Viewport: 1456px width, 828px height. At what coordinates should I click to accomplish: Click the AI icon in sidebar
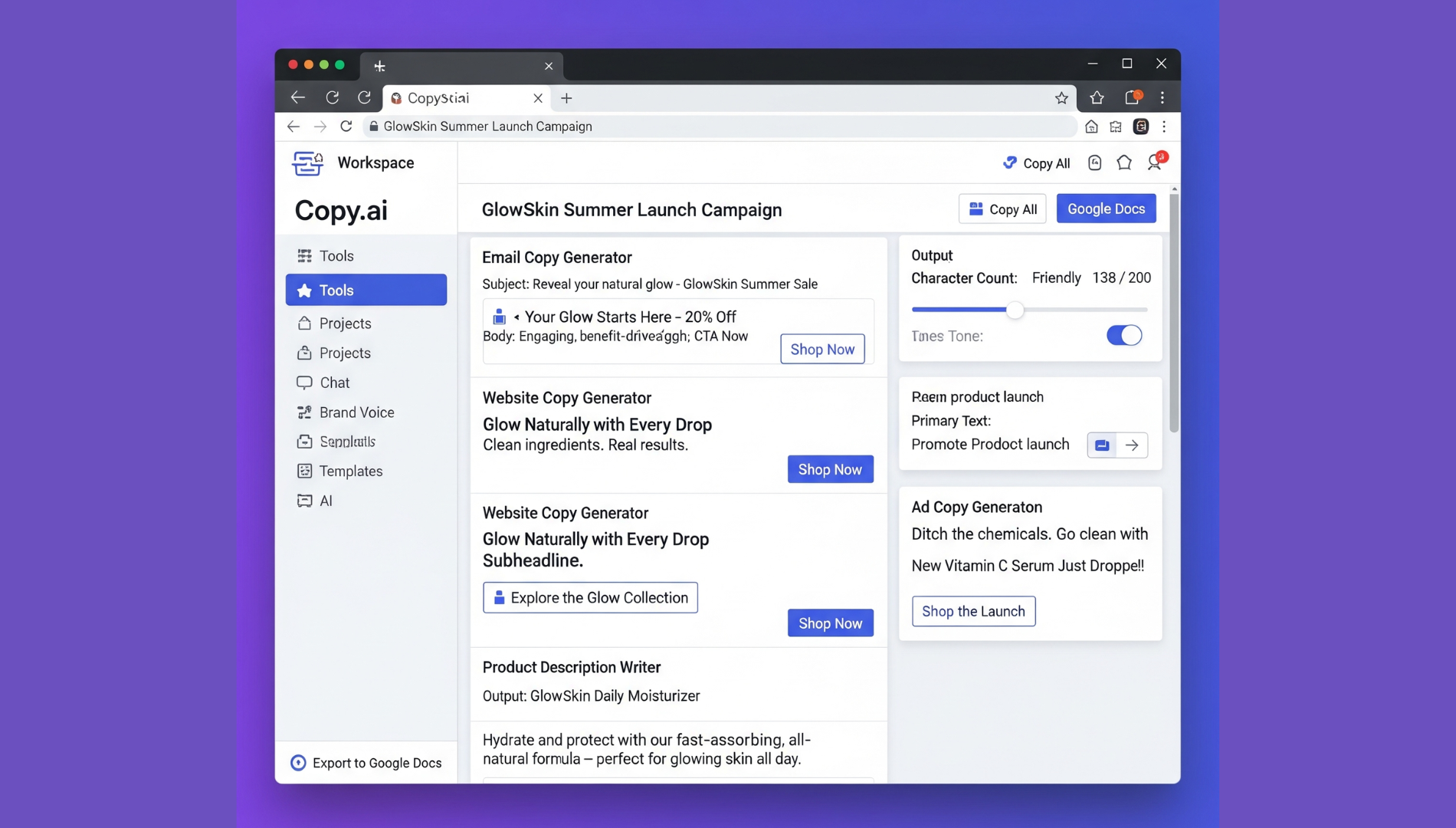tap(304, 501)
